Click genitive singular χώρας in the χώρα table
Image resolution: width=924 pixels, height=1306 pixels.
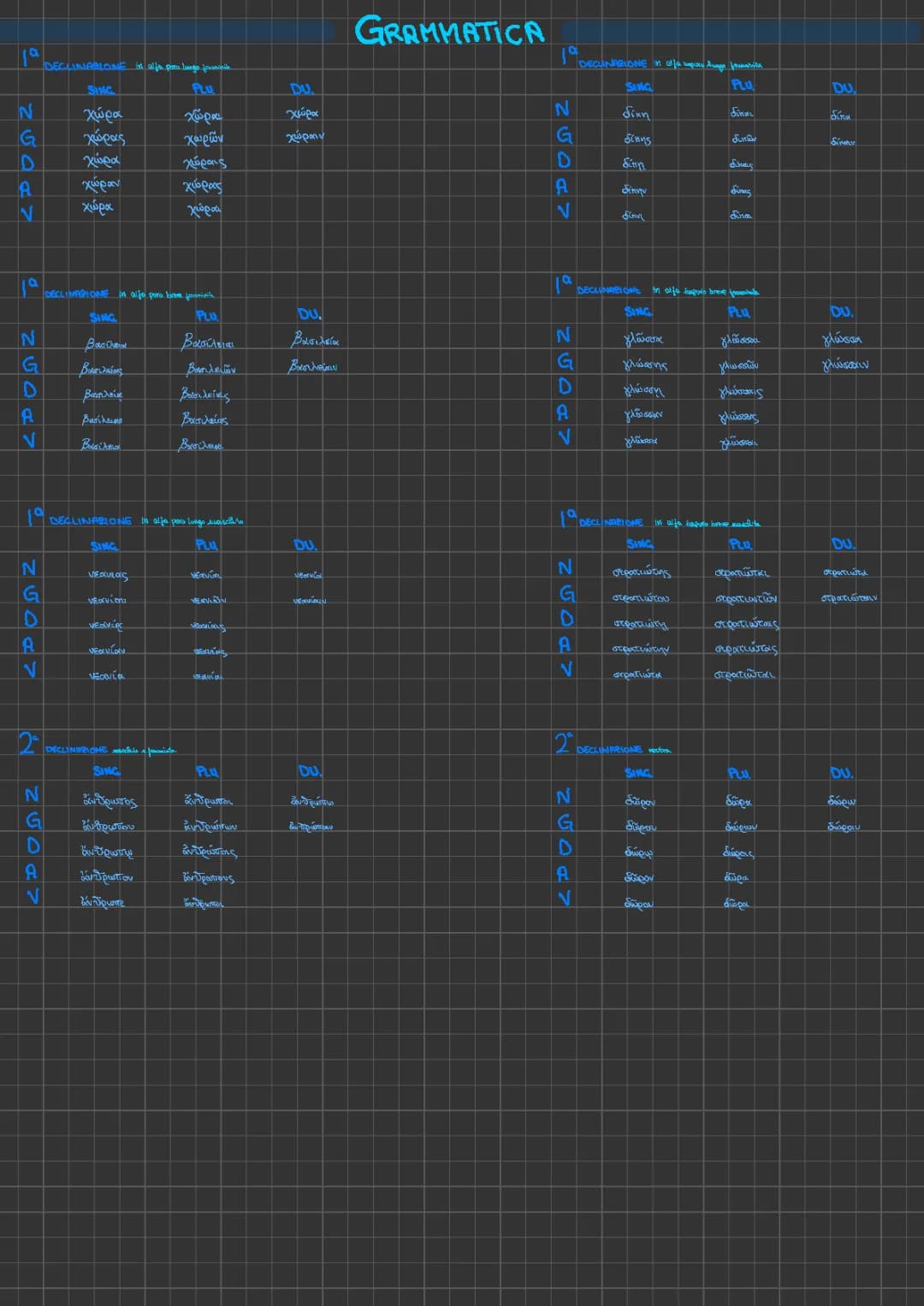(x=104, y=138)
